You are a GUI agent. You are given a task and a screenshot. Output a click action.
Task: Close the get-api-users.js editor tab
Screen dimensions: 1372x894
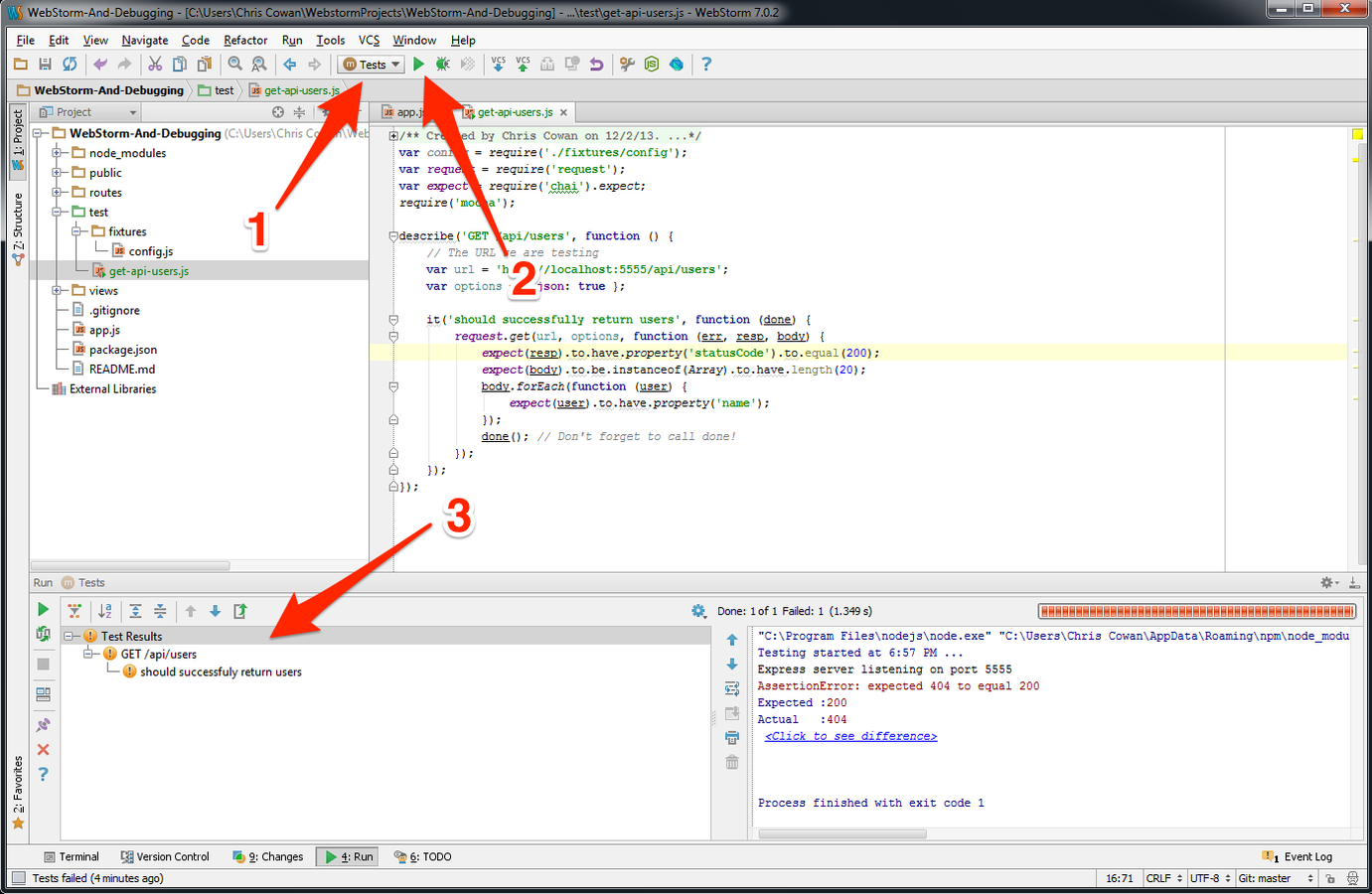[x=563, y=112]
